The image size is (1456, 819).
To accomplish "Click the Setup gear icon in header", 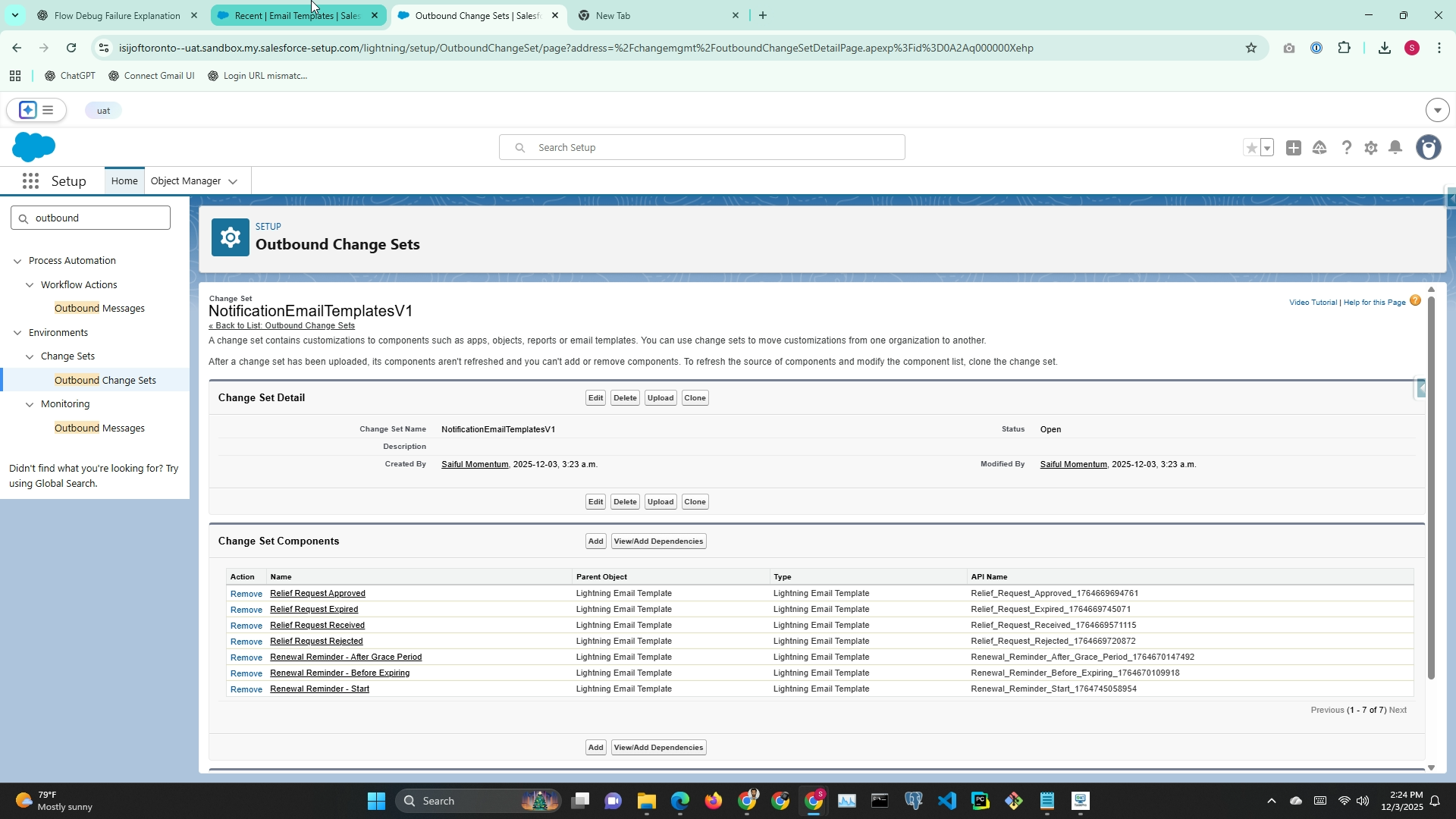I will tap(1370, 148).
